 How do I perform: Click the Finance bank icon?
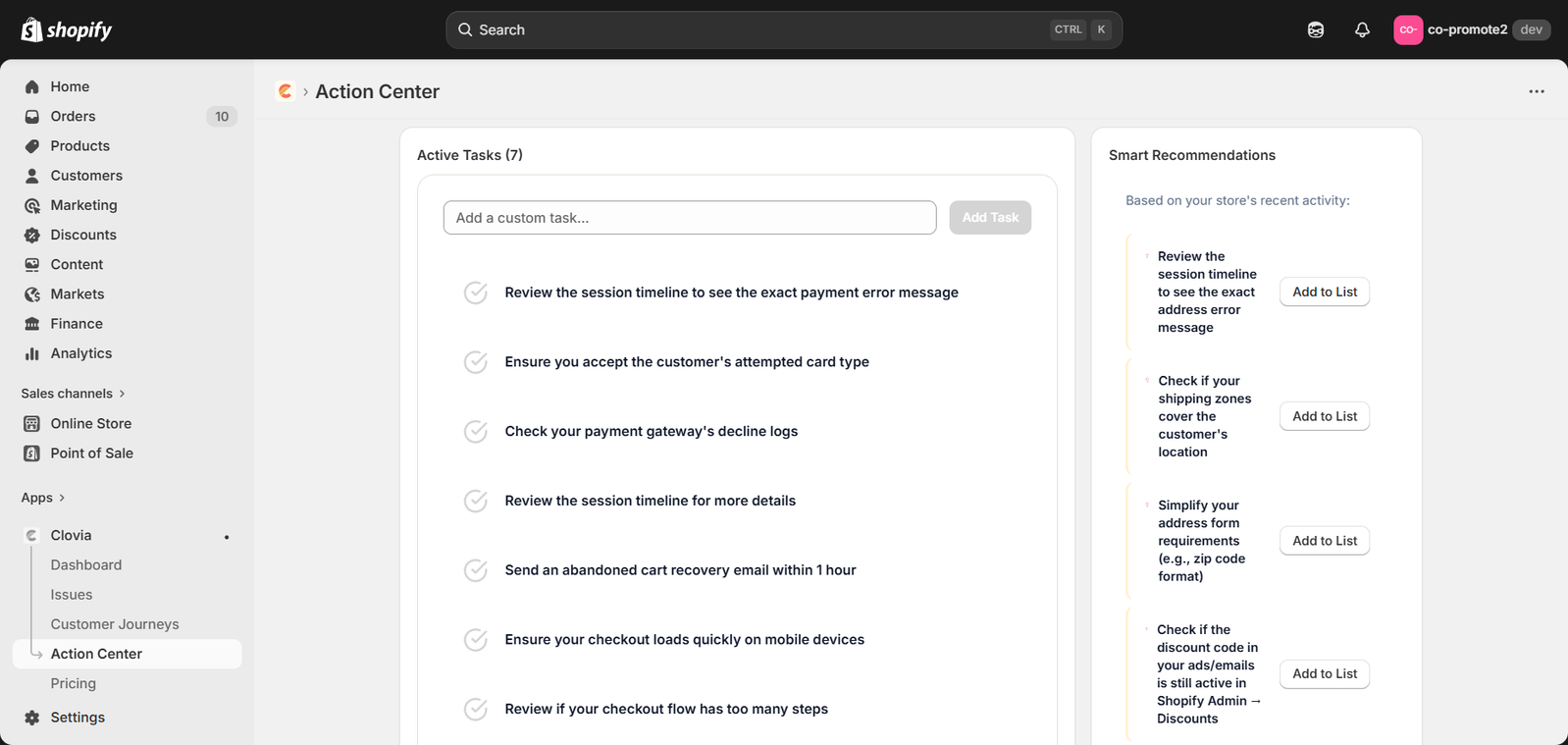pyautogui.click(x=32, y=324)
